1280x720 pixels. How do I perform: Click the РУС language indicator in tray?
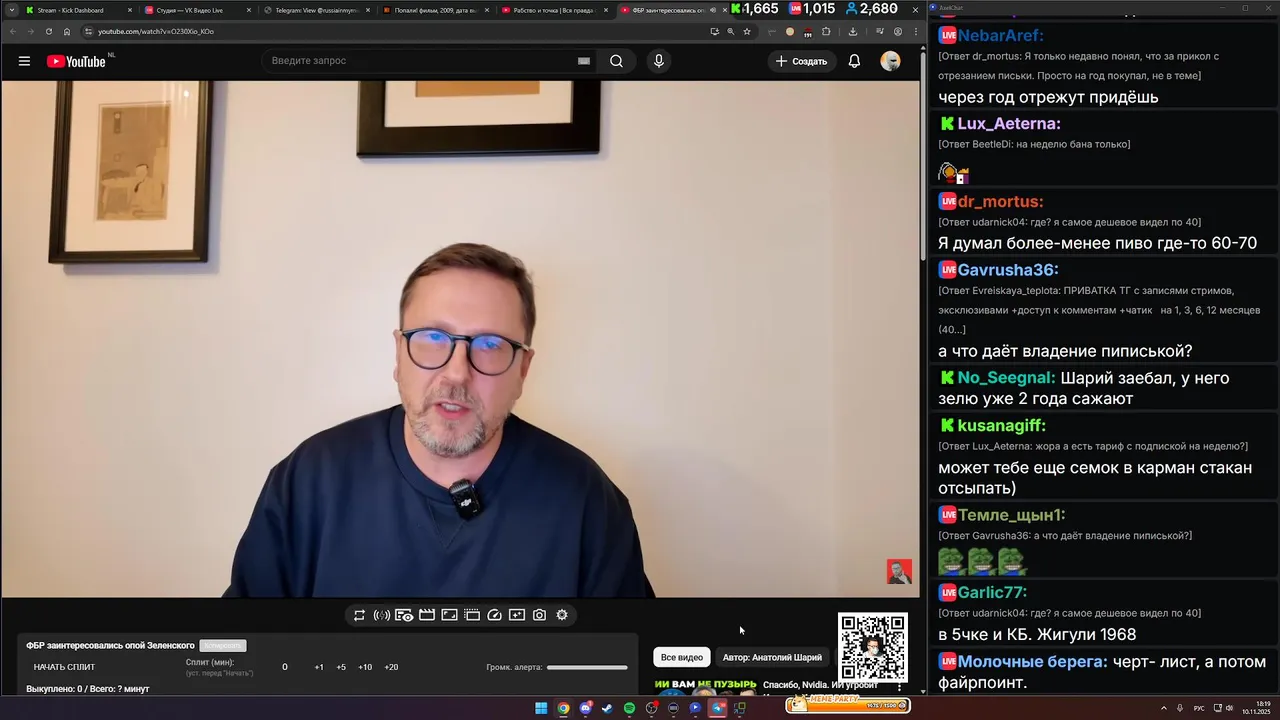point(1199,708)
